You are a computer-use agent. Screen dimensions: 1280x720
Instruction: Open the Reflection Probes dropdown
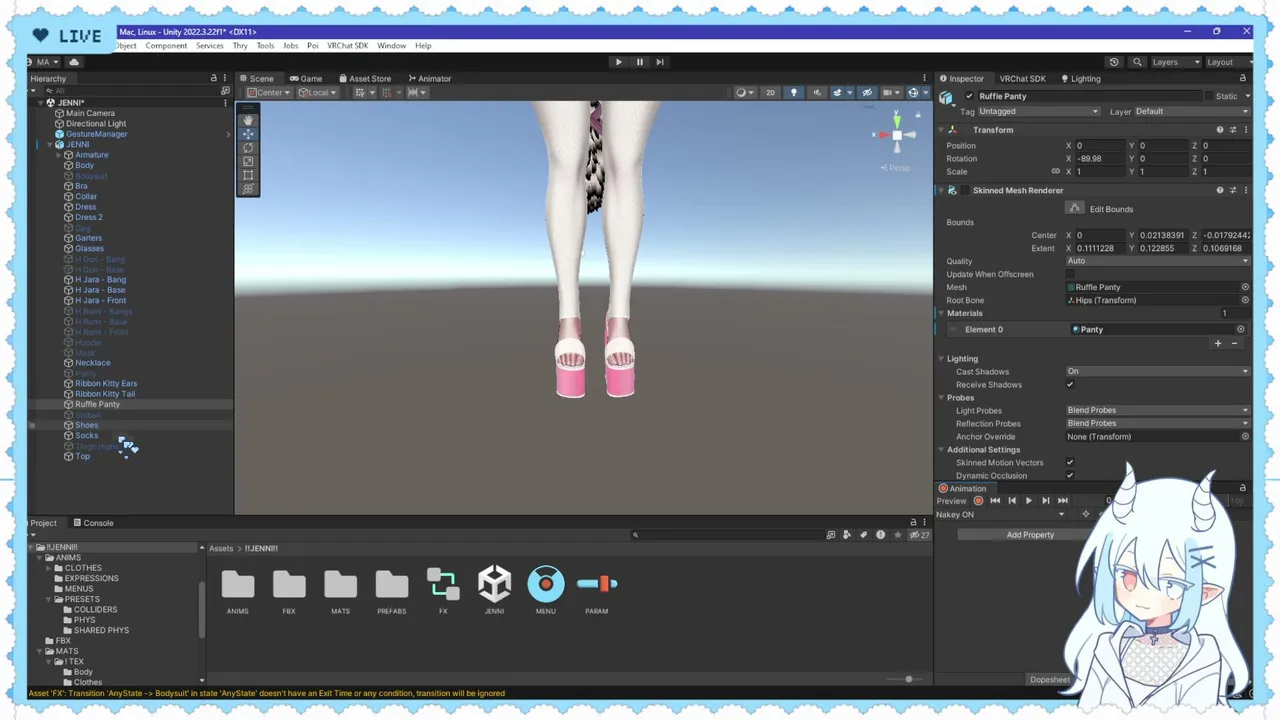(x=1158, y=423)
